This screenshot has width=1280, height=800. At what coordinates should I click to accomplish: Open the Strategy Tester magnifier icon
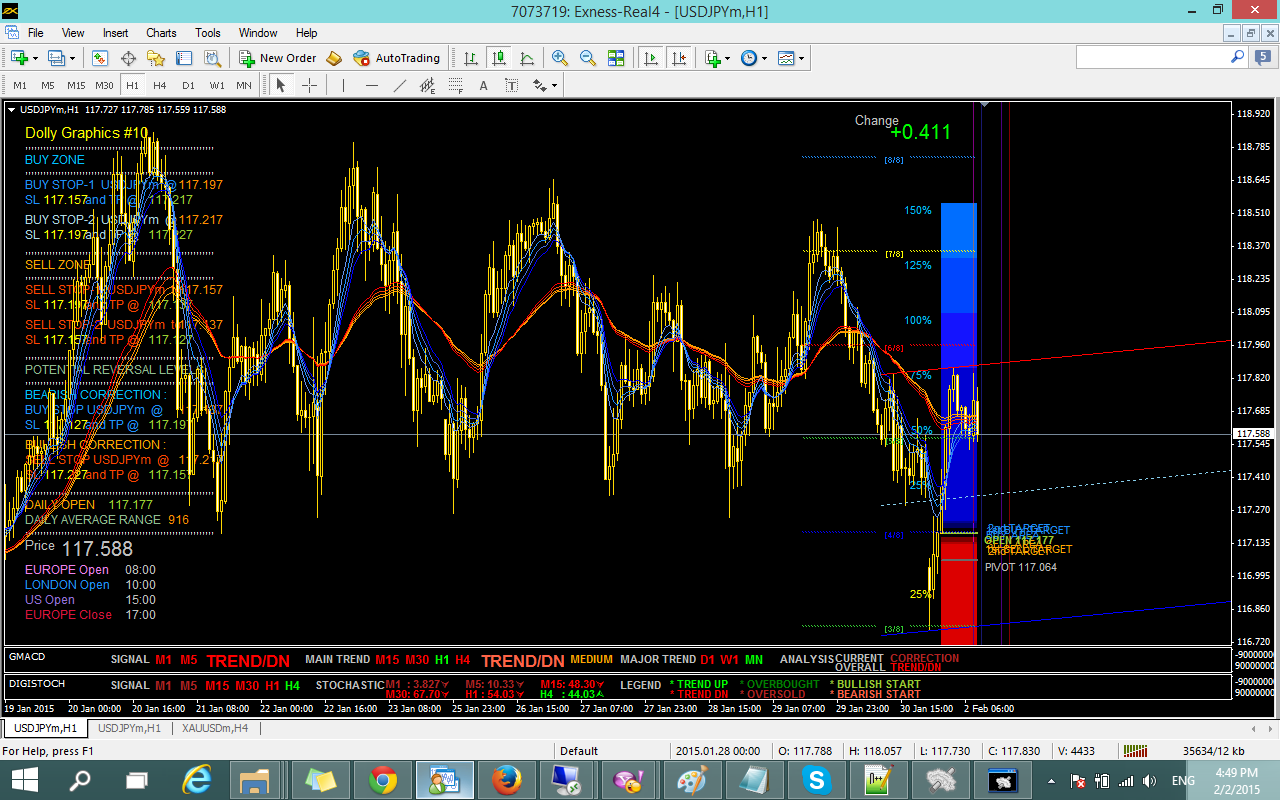point(212,58)
